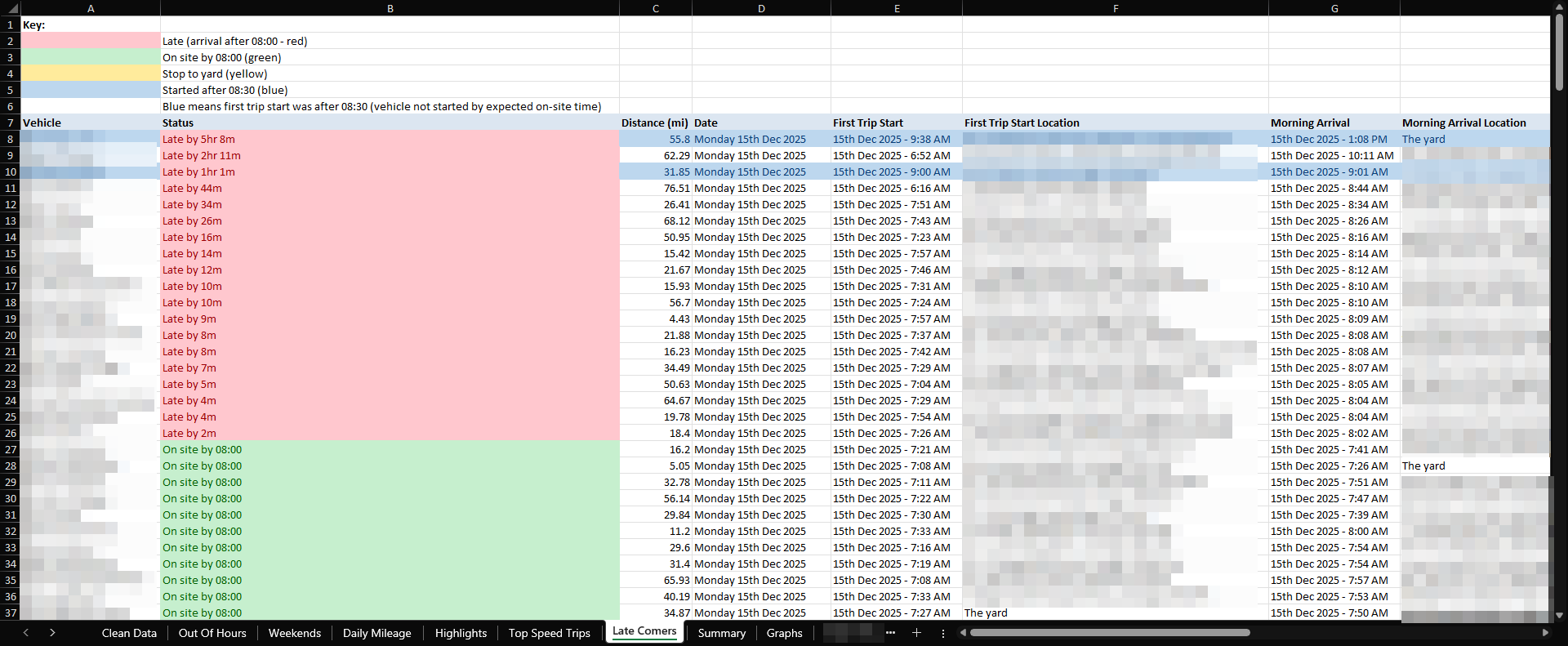Click '15th Dec 2025 - 6:16 AM' trip start
The height and width of the screenshot is (646, 1568).
[x=897, y=188]
